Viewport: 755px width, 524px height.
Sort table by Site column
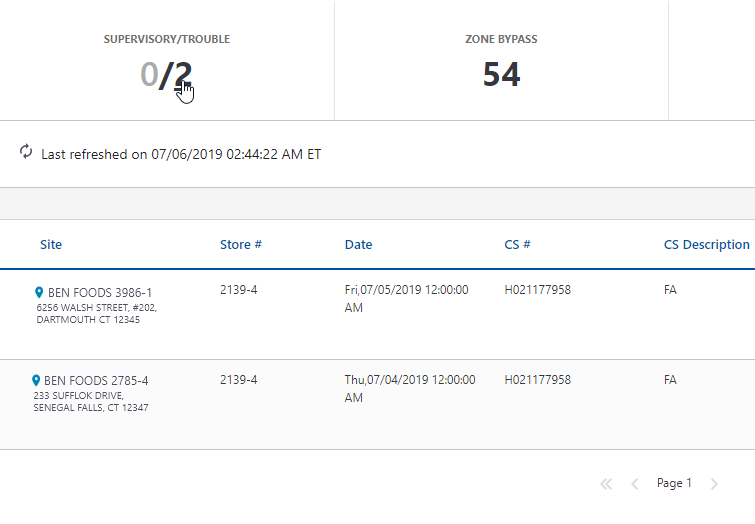click(x=51, y=245)
